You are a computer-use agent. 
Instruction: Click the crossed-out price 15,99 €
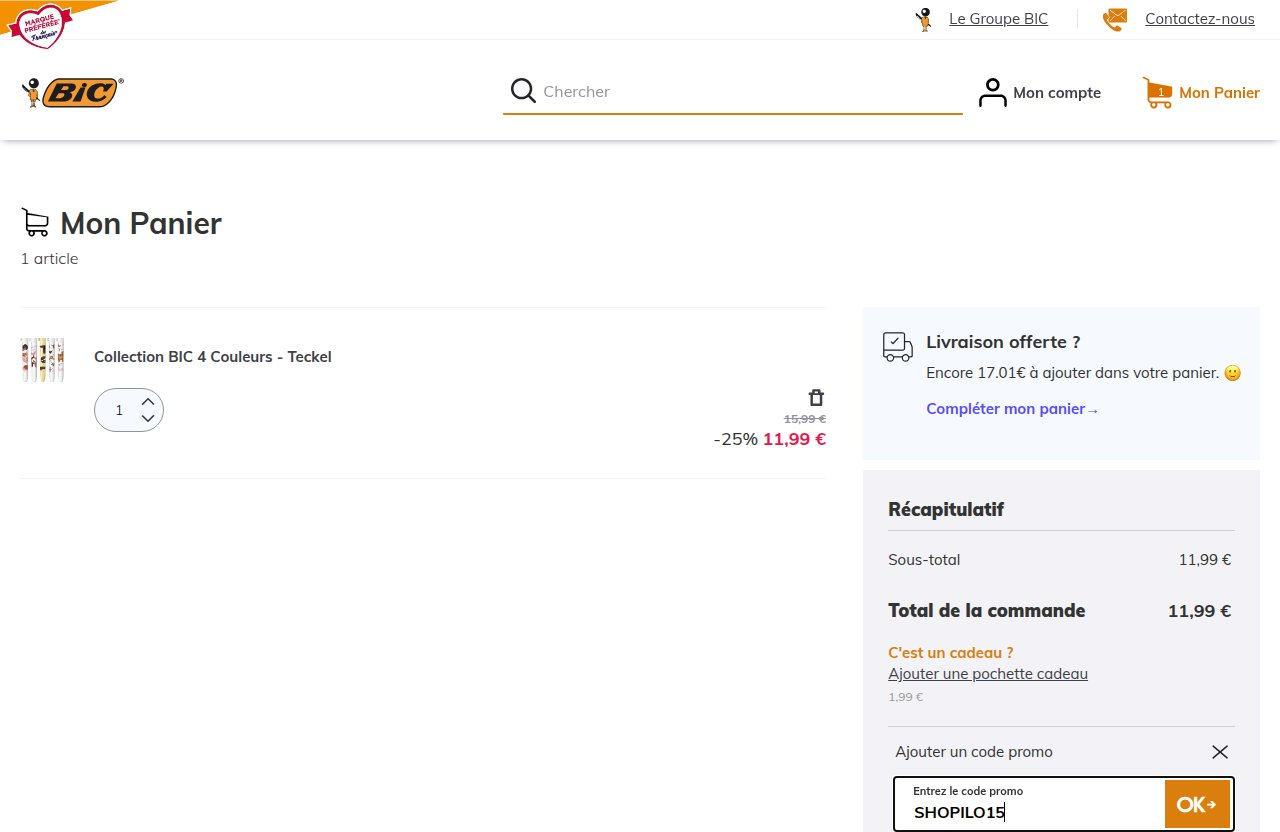pos(804,419)
